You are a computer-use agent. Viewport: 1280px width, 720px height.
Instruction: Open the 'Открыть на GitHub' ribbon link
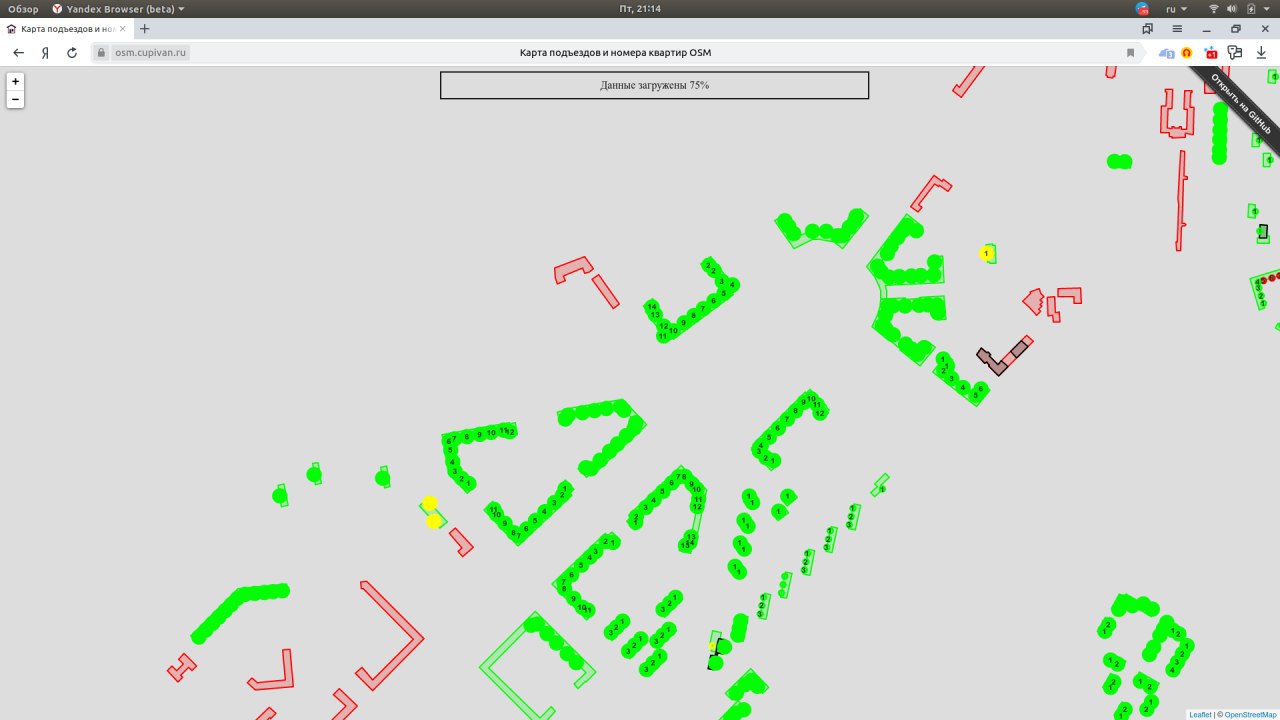pos(1240,104)
